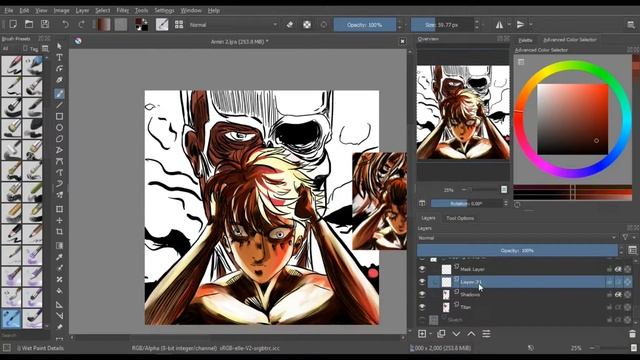Close the Armin 2 document tab

(402, 41)
